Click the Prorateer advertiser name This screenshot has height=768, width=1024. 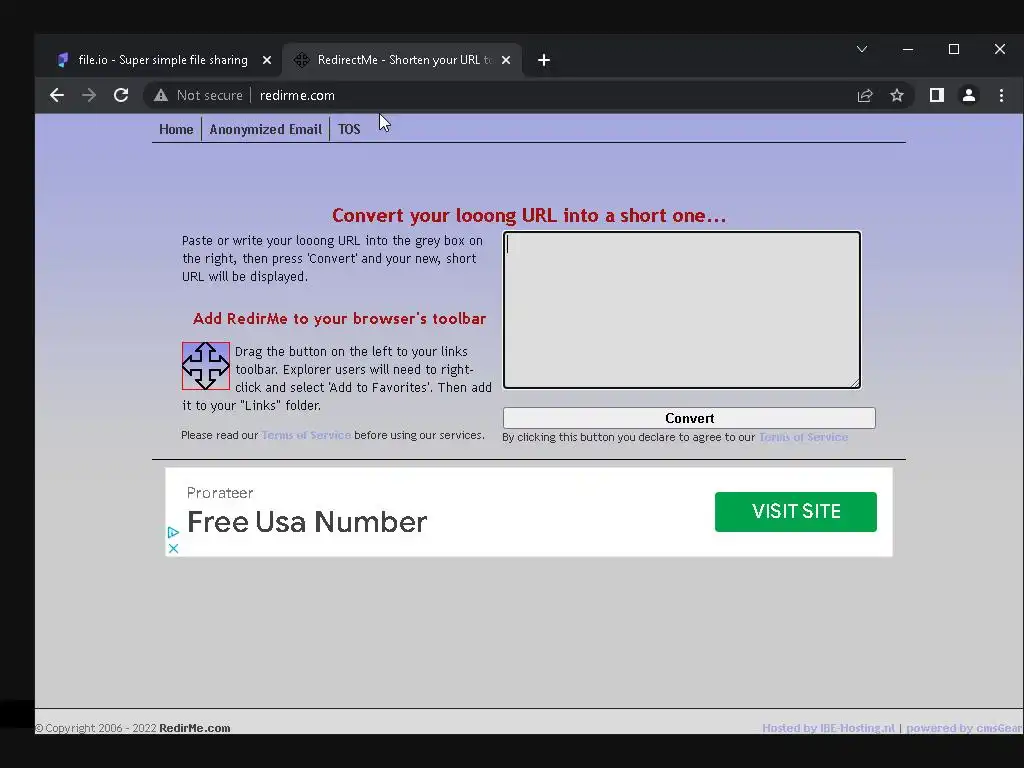(x=220, y=493)
